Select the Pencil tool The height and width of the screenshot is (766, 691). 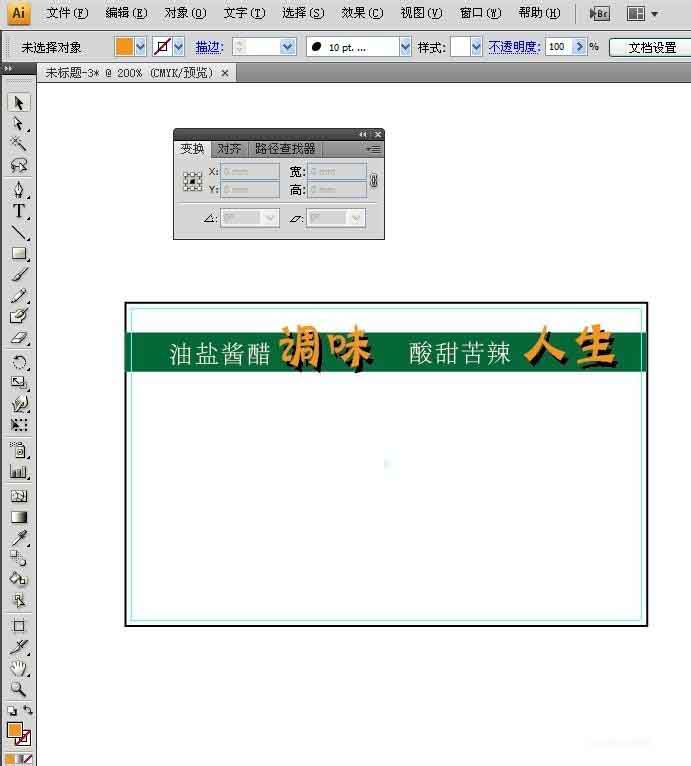coord(19,296)
